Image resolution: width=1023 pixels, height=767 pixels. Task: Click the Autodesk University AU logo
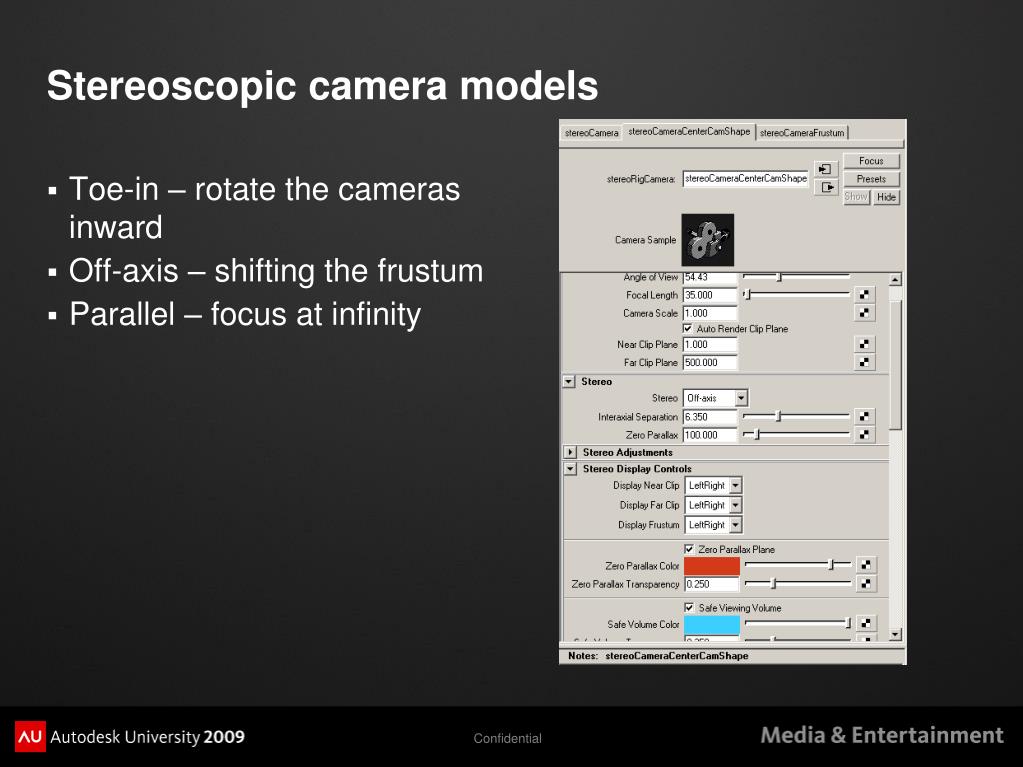point(30,737)
